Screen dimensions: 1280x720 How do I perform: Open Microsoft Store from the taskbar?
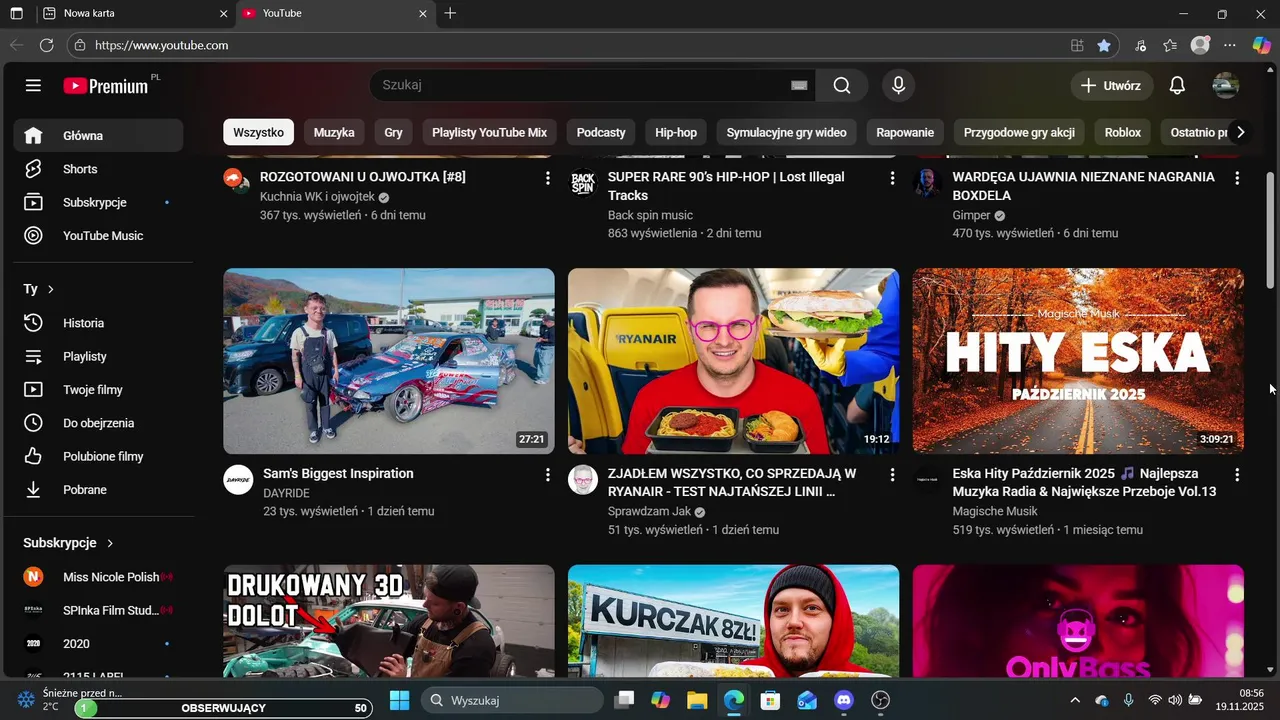click(x=770, y=700)
